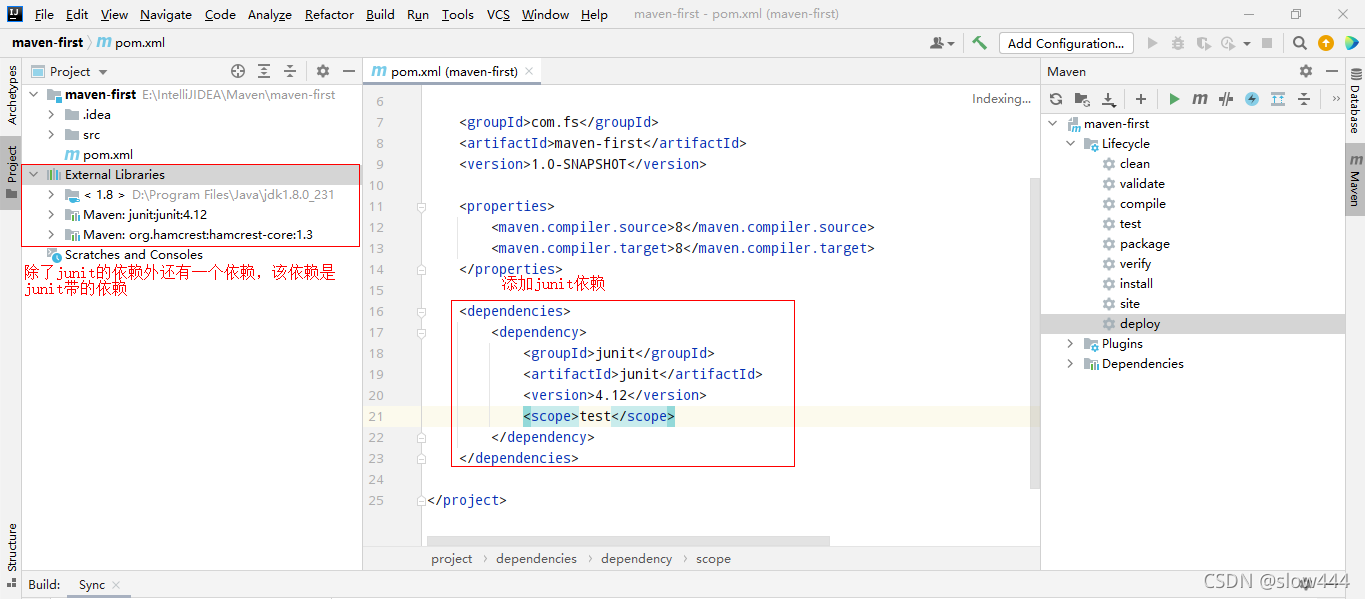
Task: Click the Run with Coverage icon
Action: tap(1202, 43)
